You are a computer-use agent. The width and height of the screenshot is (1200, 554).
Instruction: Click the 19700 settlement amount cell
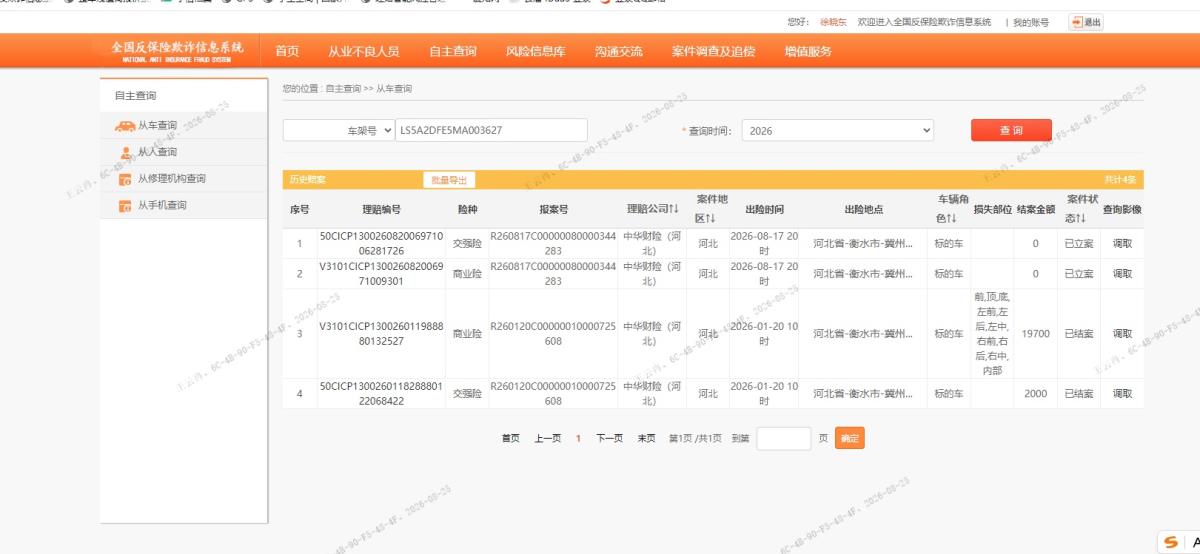pyautogui.click(x=1035, y=334)
